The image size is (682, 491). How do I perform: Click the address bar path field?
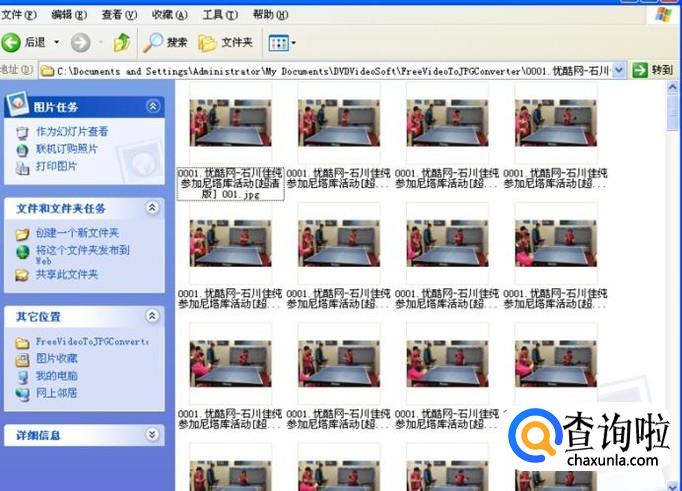(333, 70)
